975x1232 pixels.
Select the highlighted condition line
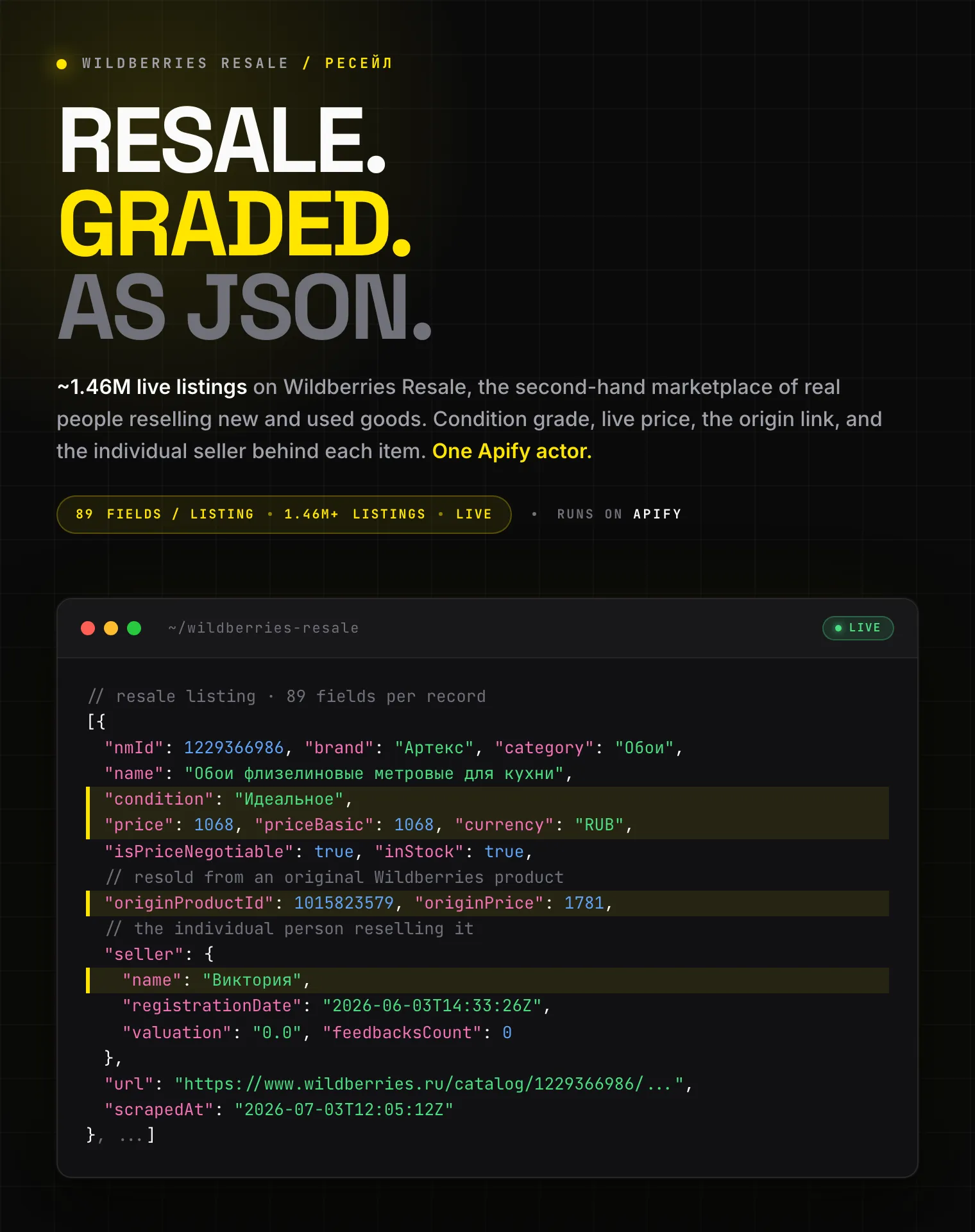(x=487, y=800)
